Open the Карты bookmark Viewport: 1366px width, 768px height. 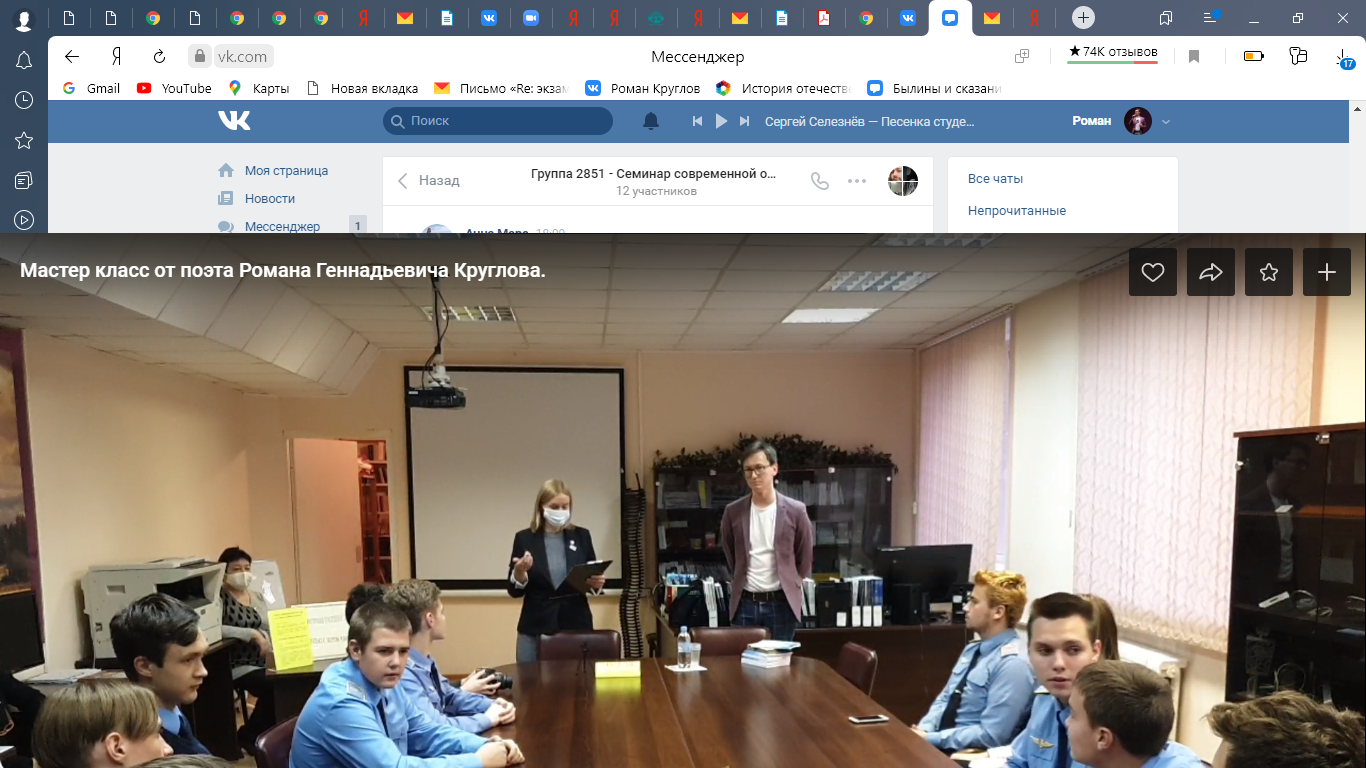tap(259, 88)
